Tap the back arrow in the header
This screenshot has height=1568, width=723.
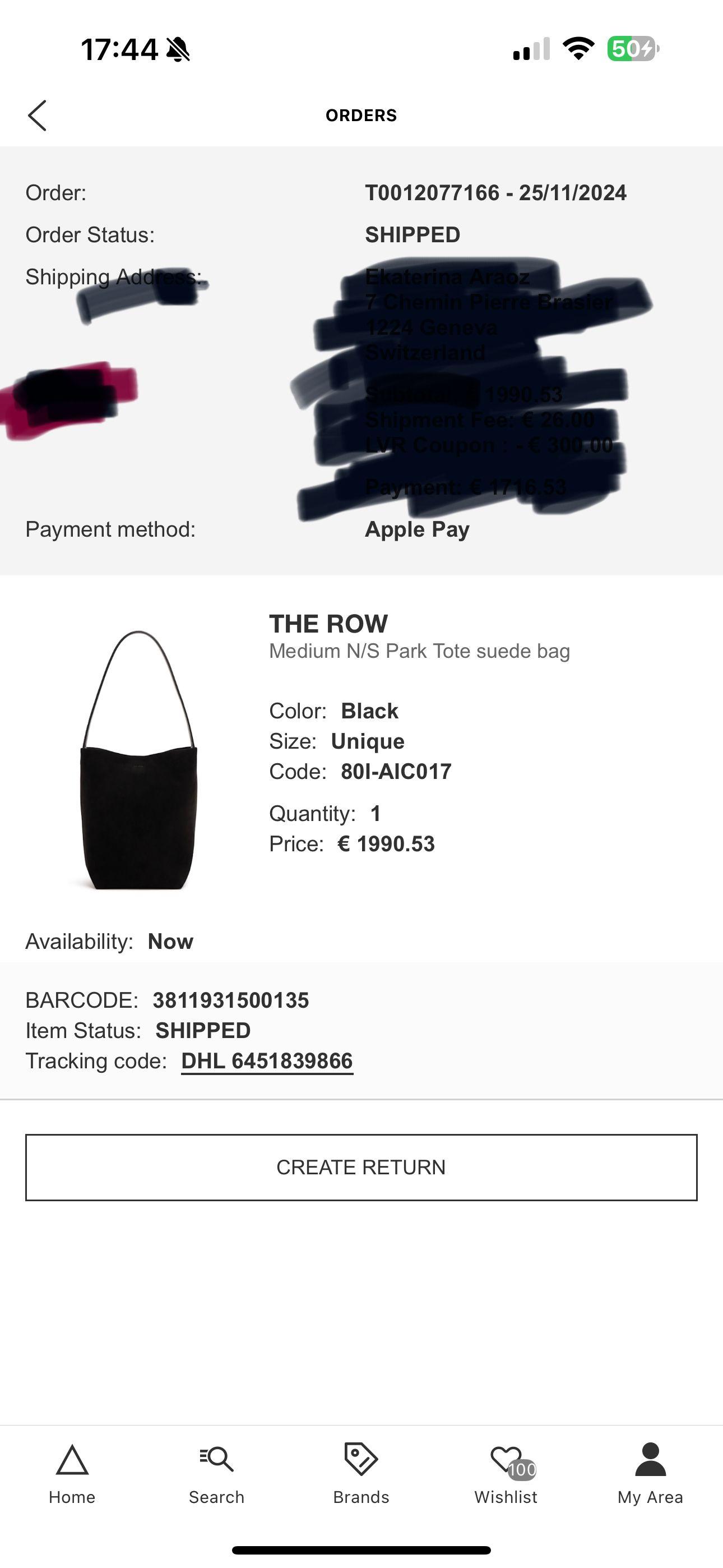(x=37, y=115)
